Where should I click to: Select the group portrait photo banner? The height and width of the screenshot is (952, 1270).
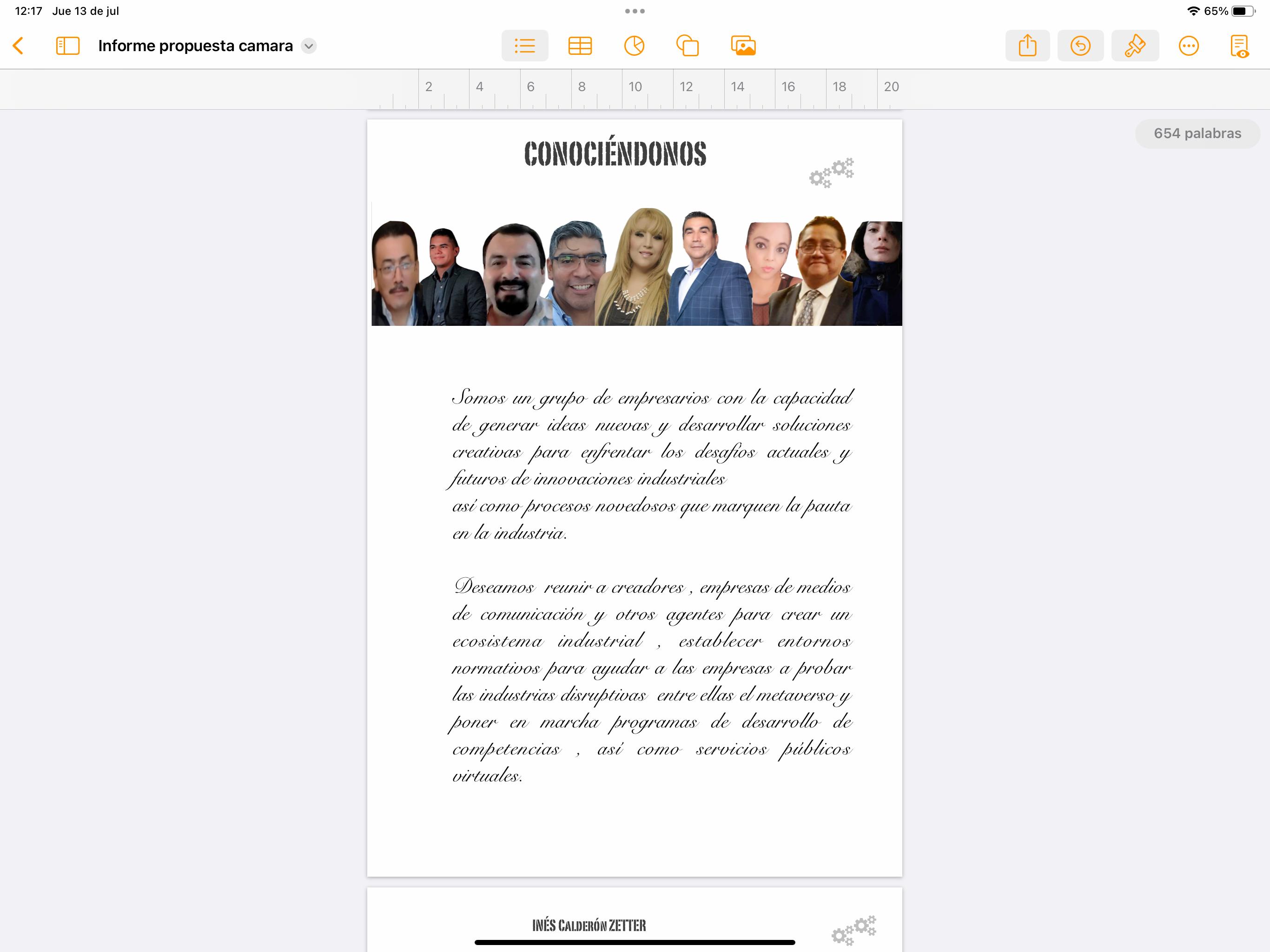pyautogui.click(x=636, y=268)
